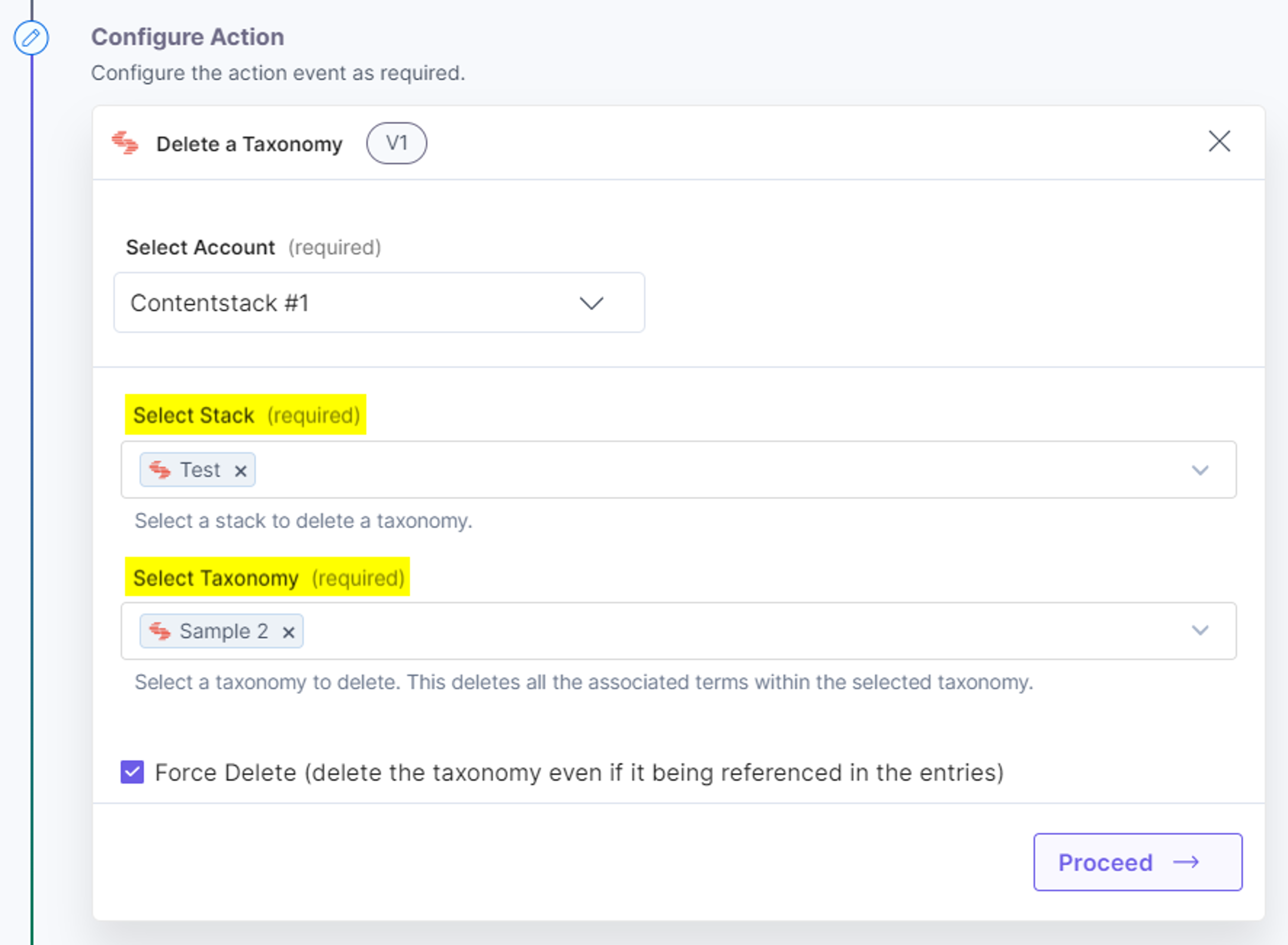Open the Select Account dropdown
Screen dimensions: 1288x945
click(379, 303)
